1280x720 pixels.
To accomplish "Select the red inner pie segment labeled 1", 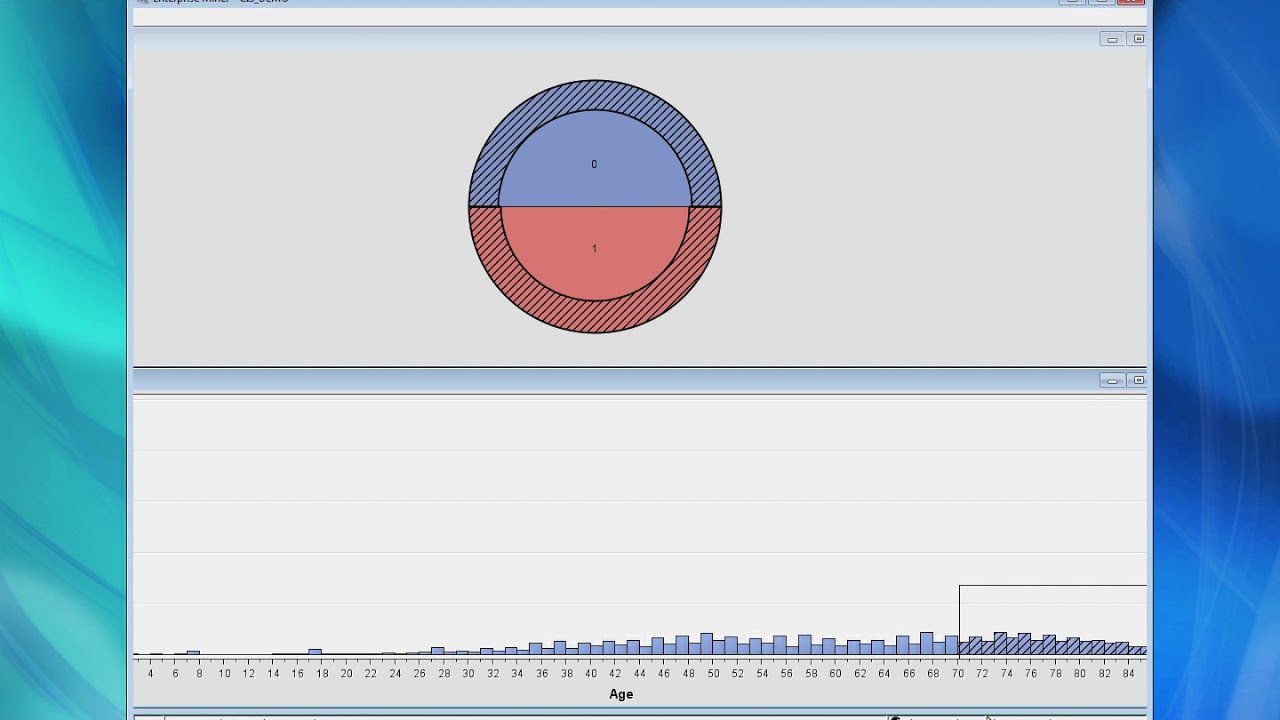I will [594, 252].
